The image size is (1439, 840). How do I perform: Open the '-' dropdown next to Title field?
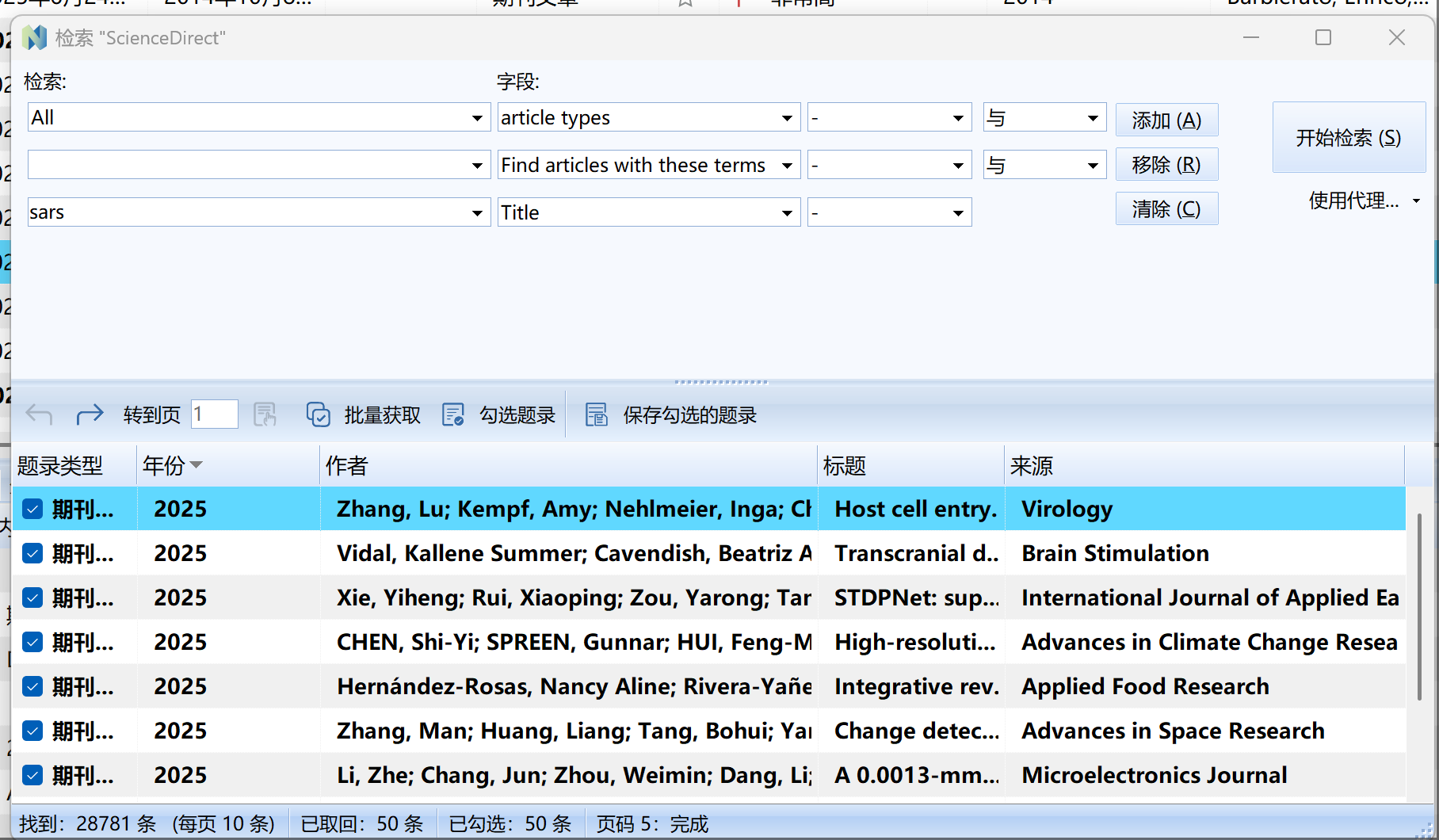[x=958, y=213]
